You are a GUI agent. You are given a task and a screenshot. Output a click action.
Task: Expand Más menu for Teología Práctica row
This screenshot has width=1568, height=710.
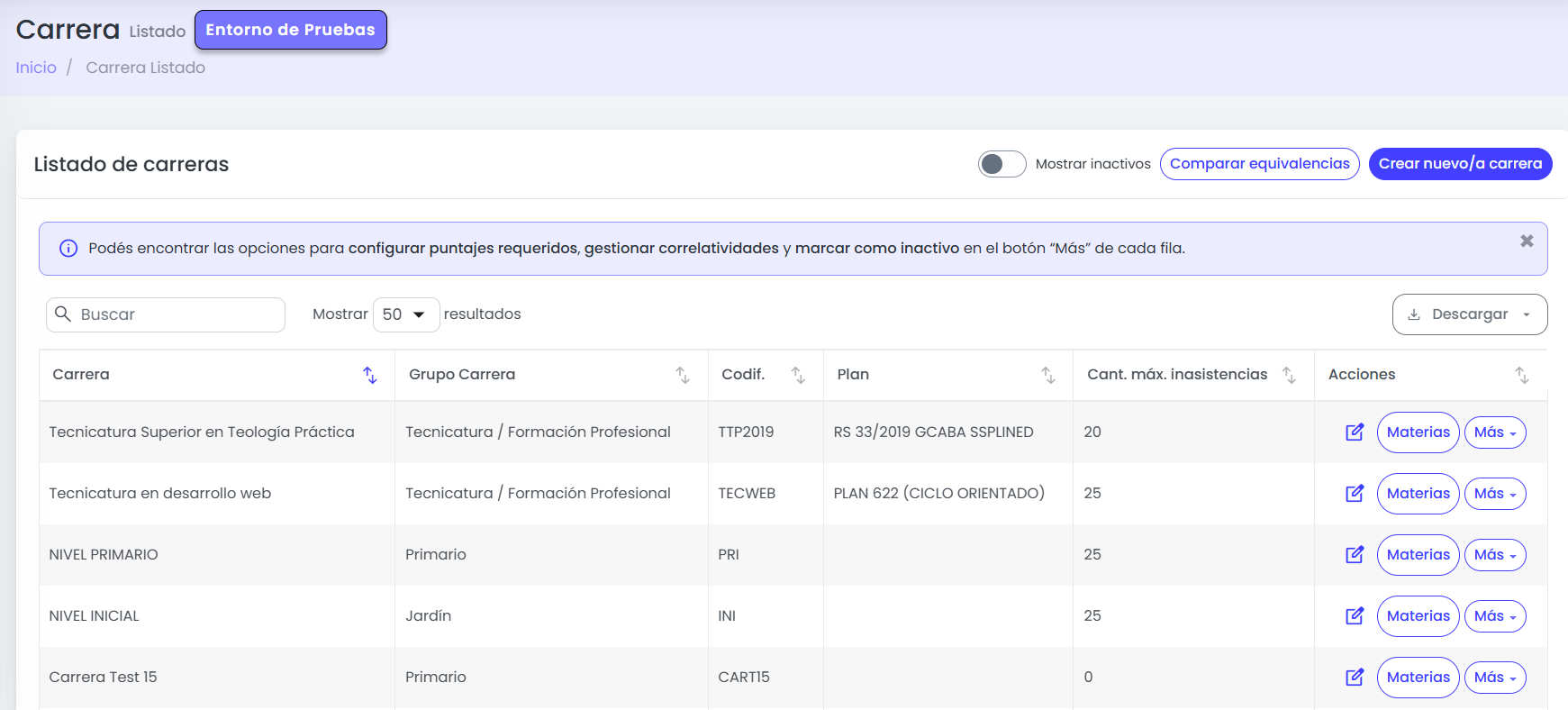point(1495,432)
